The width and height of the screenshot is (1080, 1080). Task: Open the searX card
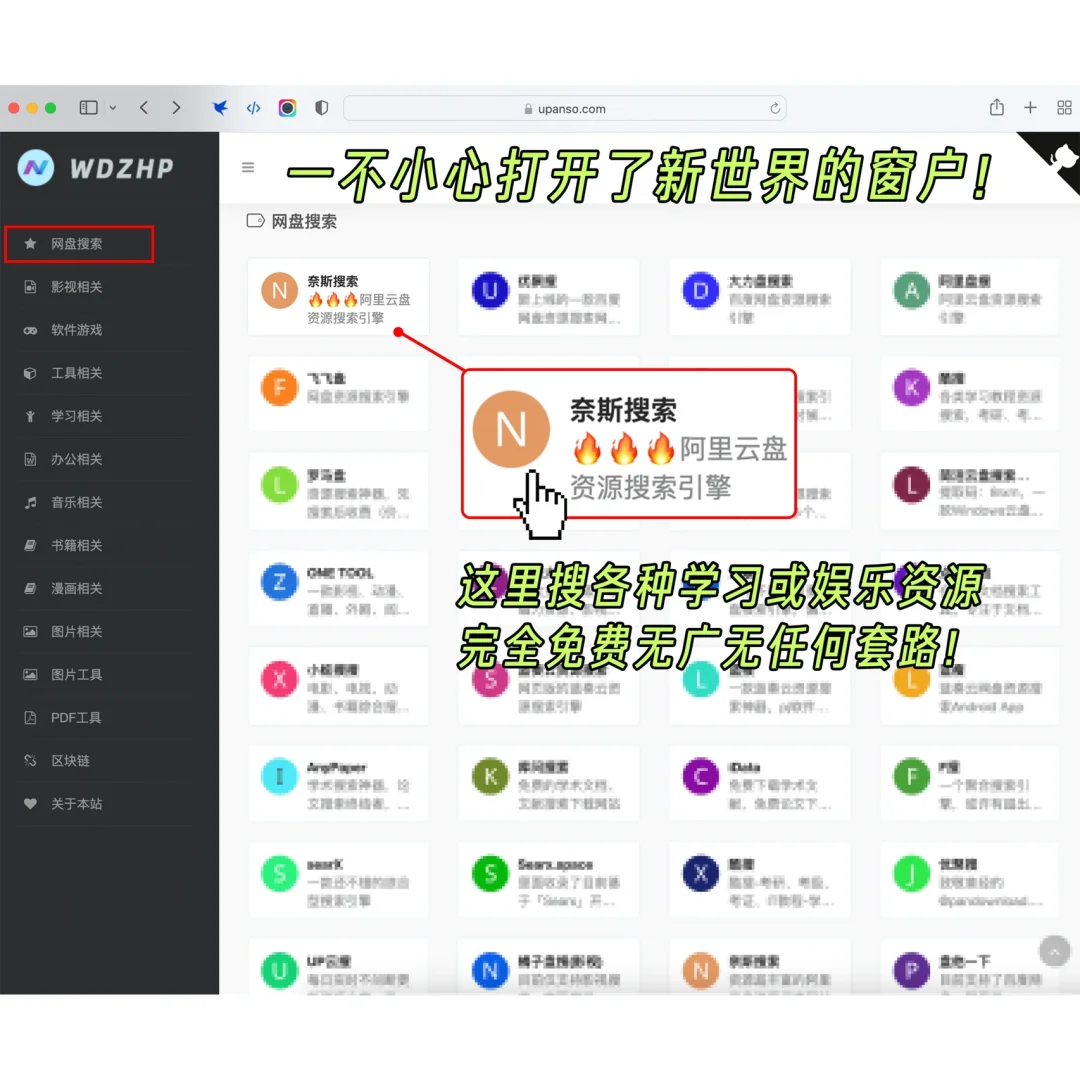point(338,880)
